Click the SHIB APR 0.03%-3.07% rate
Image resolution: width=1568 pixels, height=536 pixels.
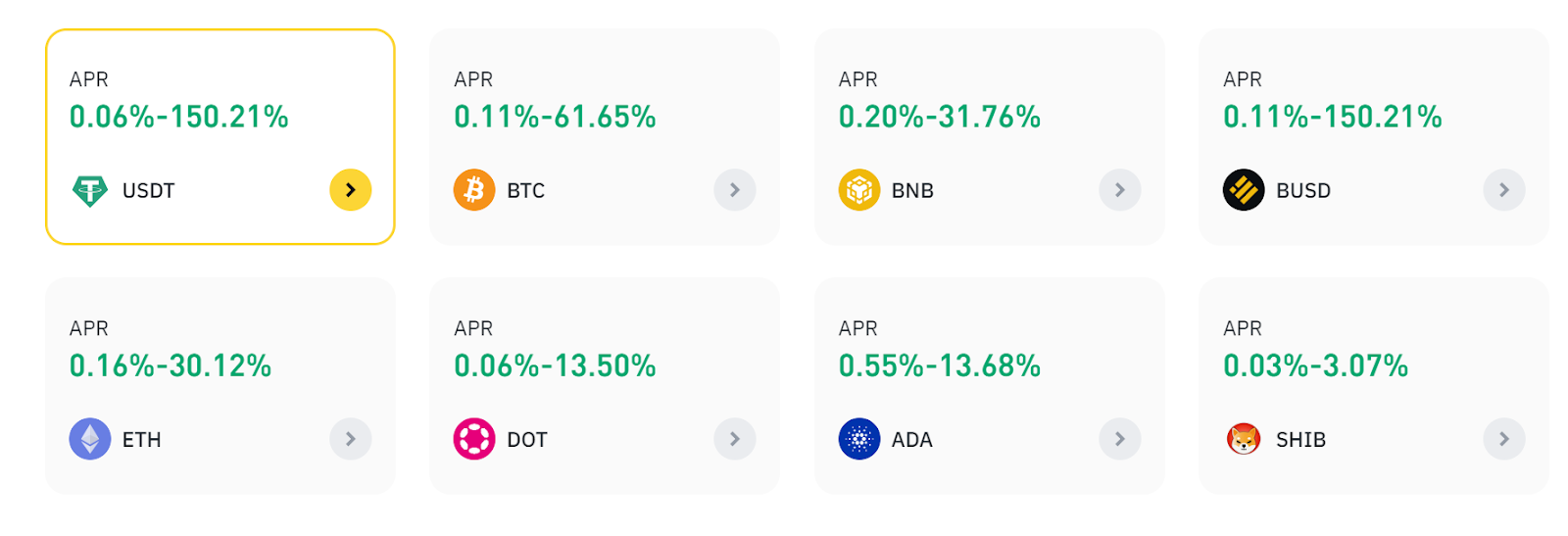pyautogui.click(x=1315, y=365)
